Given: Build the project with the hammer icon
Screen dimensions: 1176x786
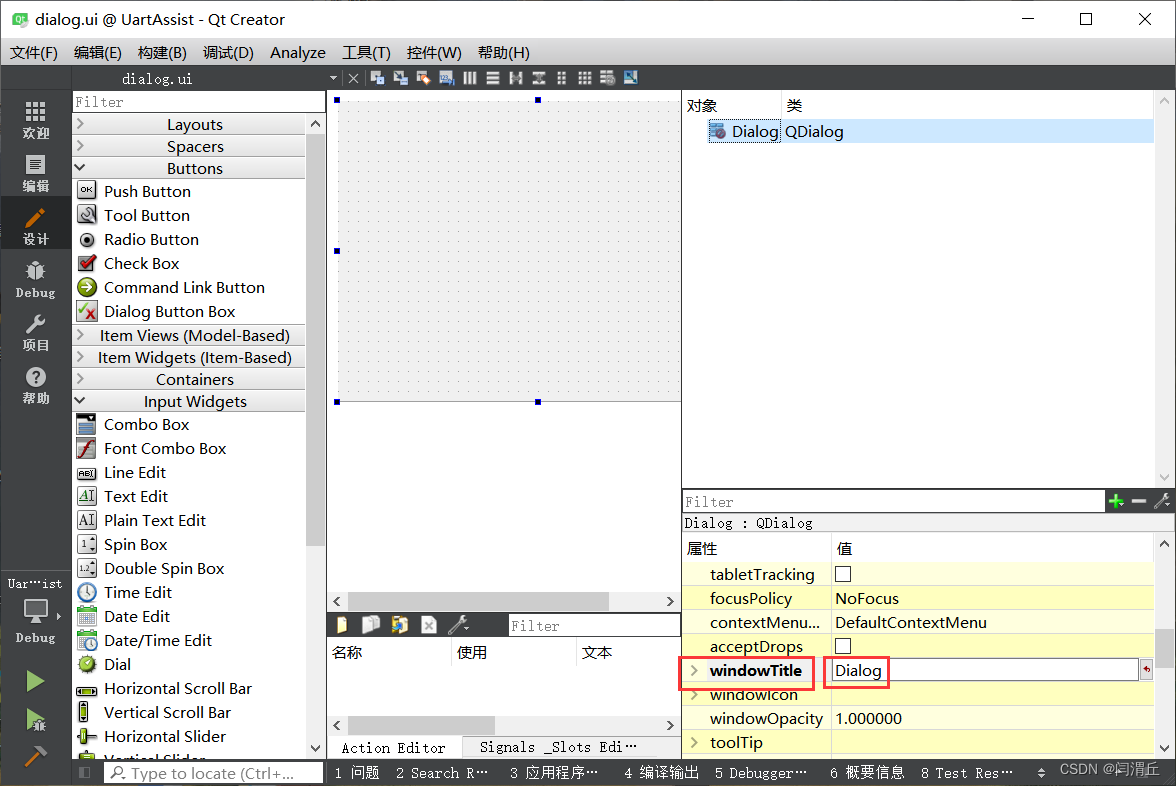Looking at the screenshot, I should 35,756.
